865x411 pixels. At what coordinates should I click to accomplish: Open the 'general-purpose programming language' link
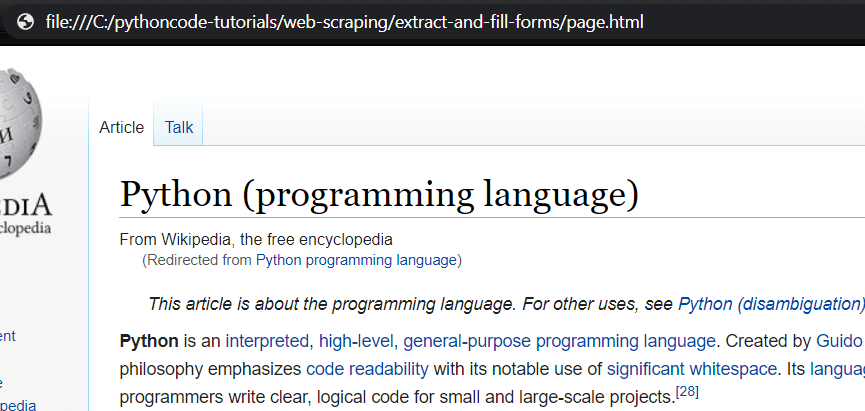click(x=559, y=341)
